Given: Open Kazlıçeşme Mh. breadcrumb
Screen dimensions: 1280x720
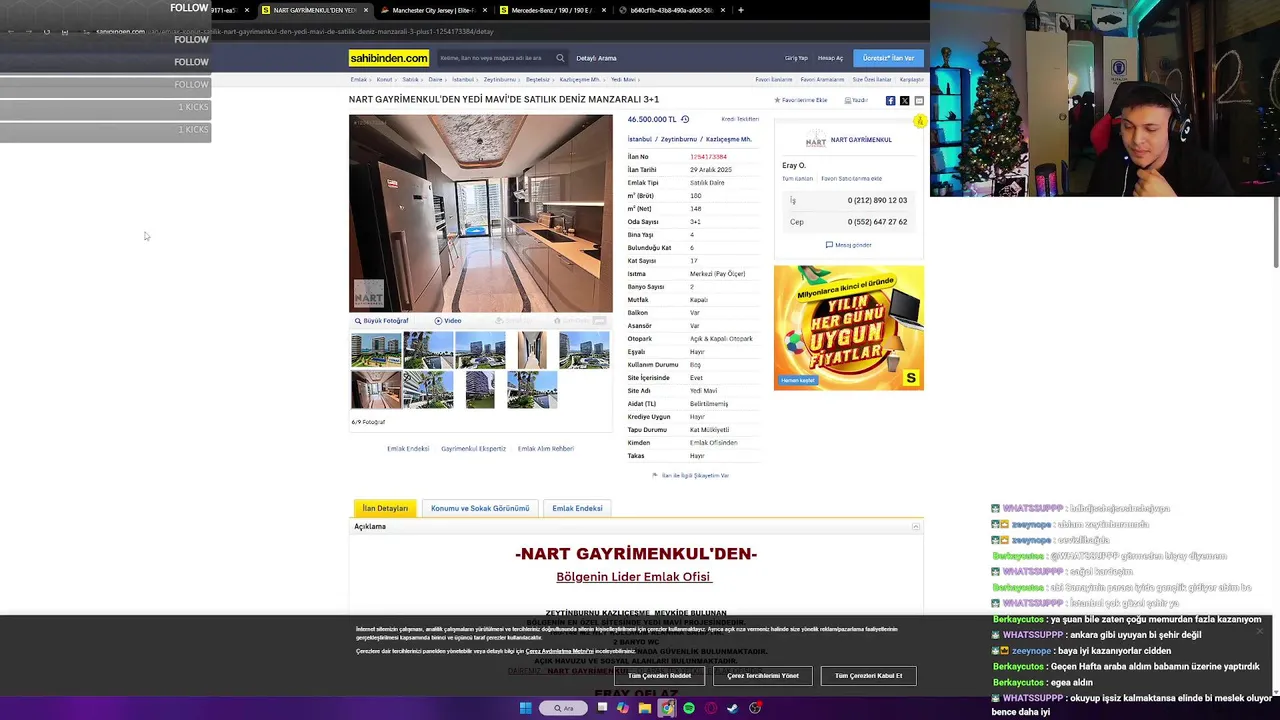Looking at the screenshot, I should pyautogui.click(x=580, y=79).
